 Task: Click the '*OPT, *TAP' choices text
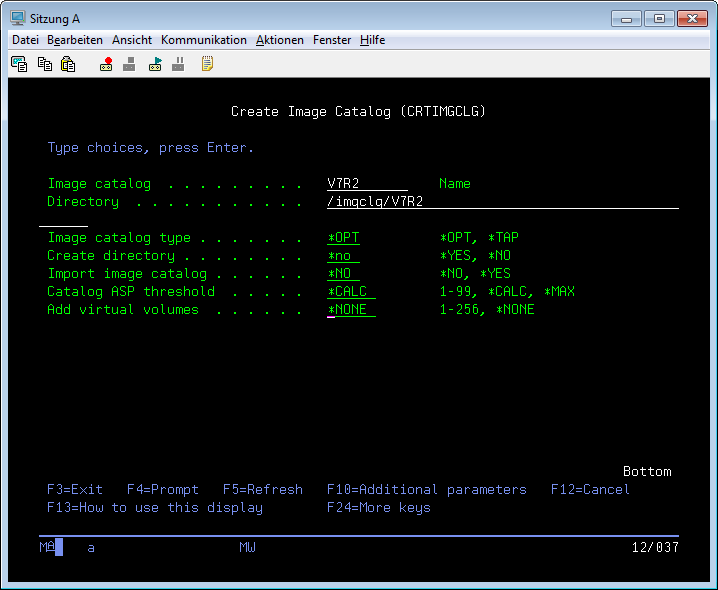coord(479,238)
